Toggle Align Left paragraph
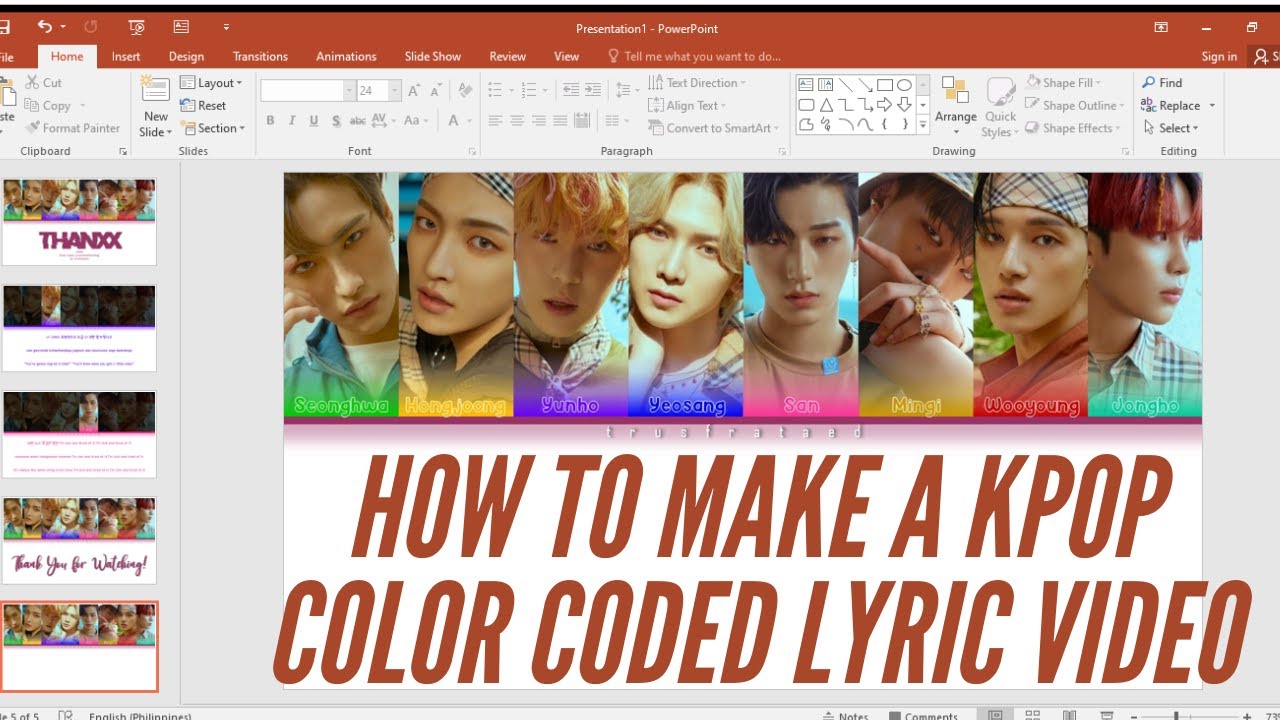 495,121
